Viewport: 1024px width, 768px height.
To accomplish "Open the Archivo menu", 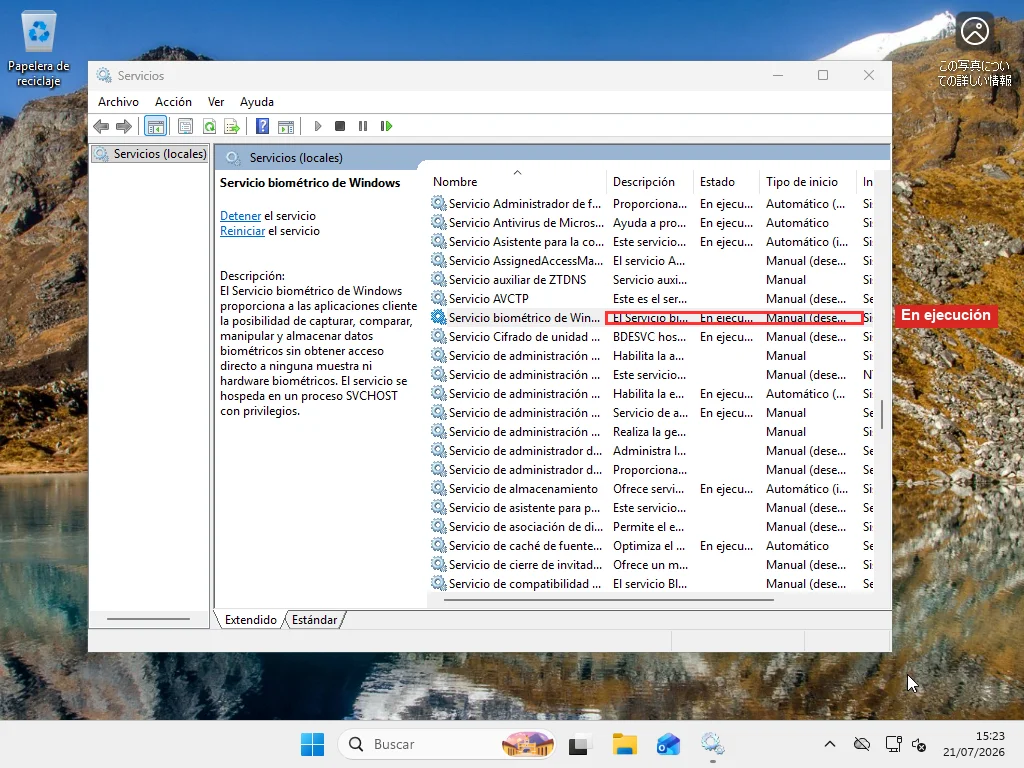I will [118, 102].
